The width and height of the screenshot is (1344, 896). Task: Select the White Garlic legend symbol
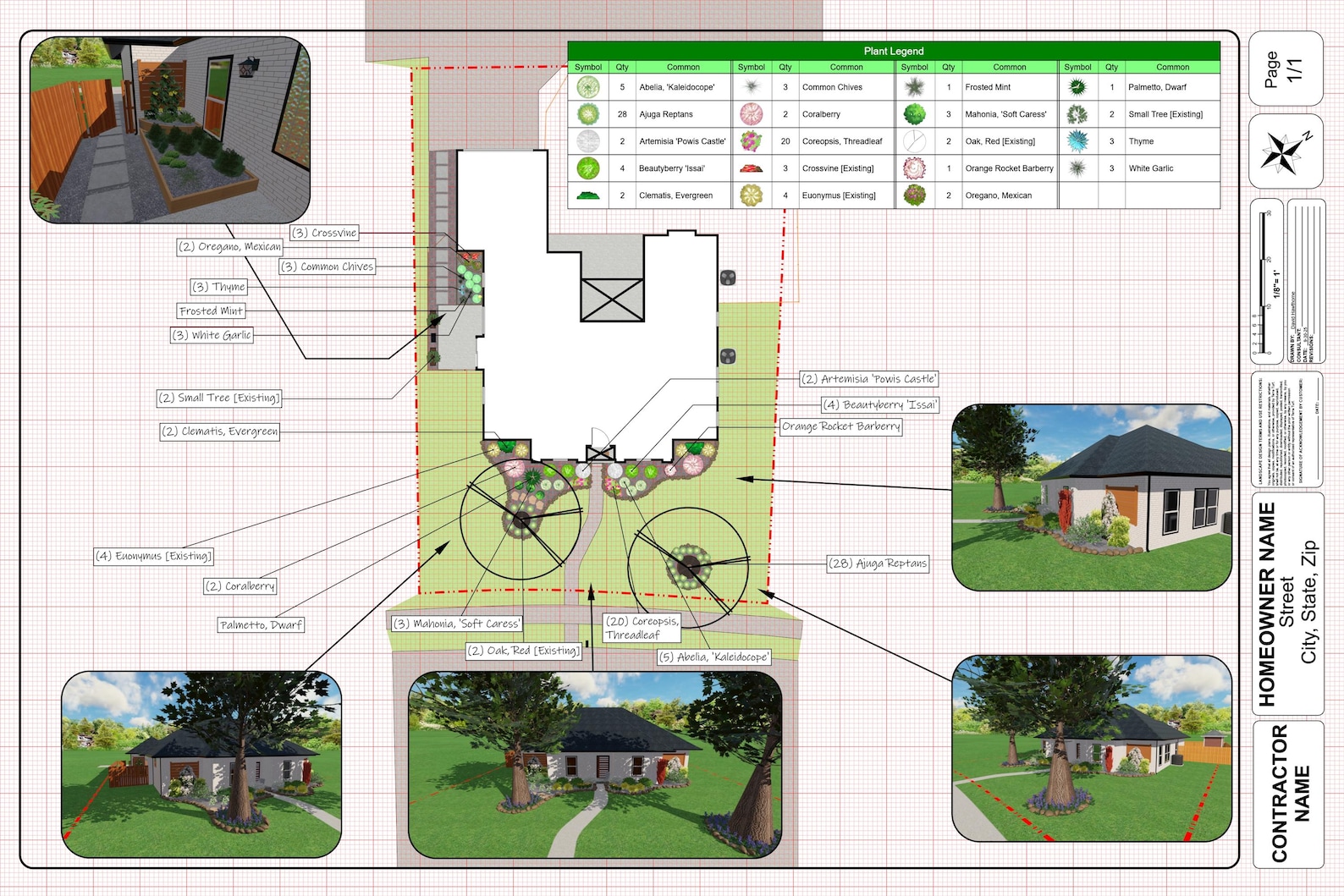click(1077, 168)
